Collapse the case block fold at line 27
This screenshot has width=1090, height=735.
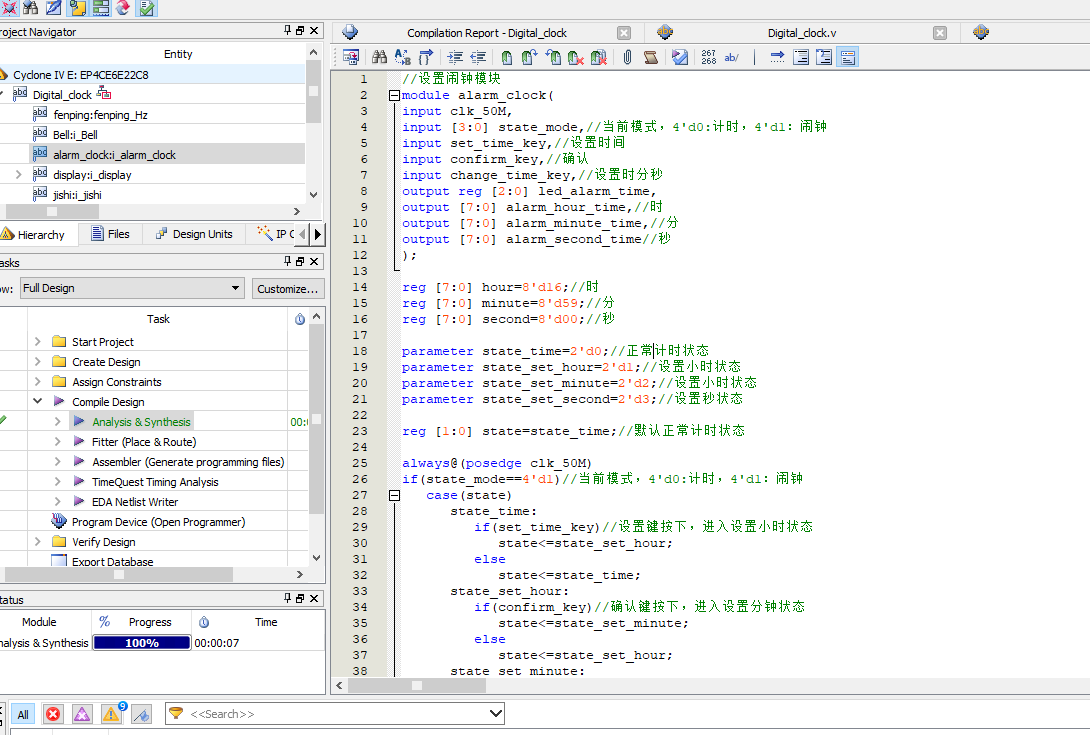coord(394,495)
